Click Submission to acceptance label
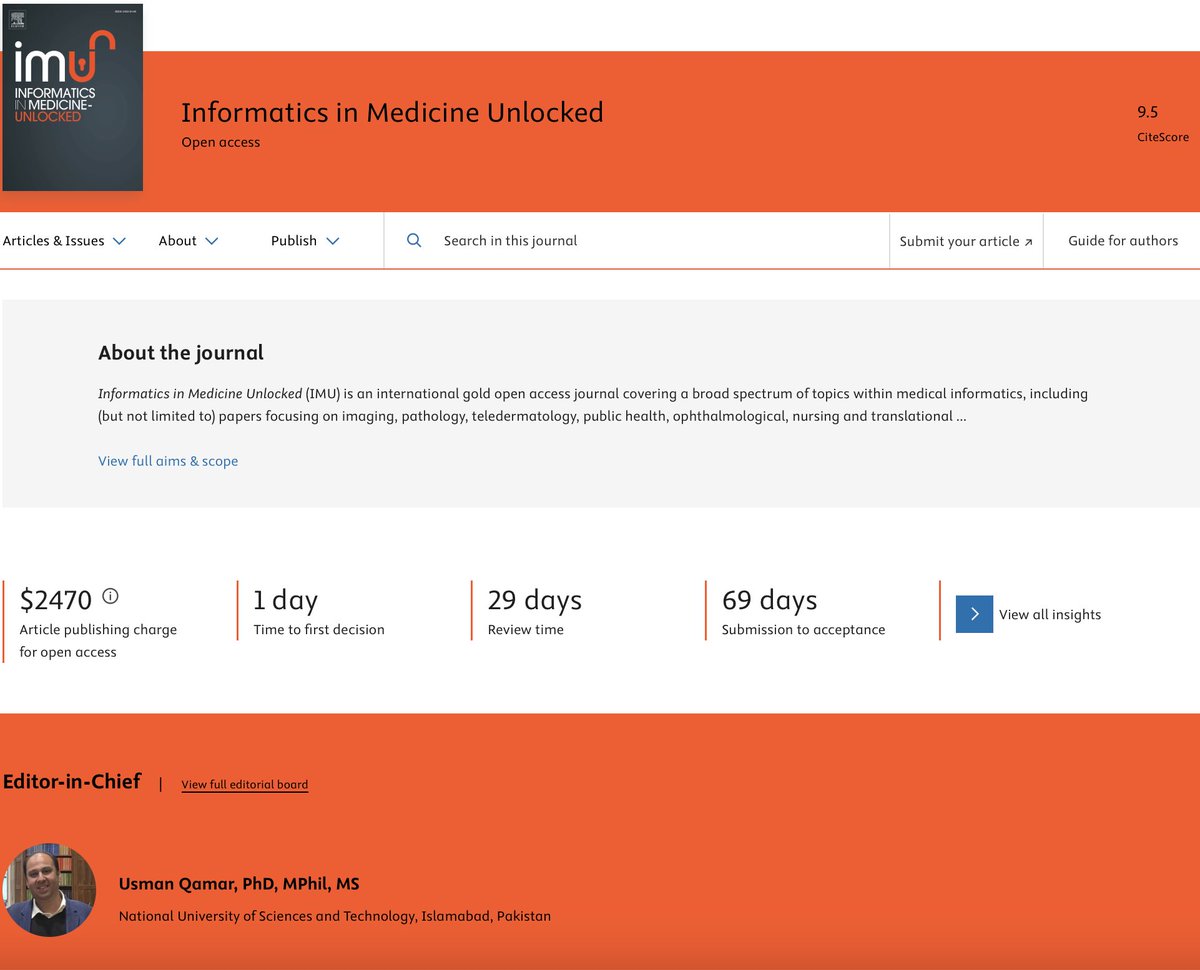 804,630
